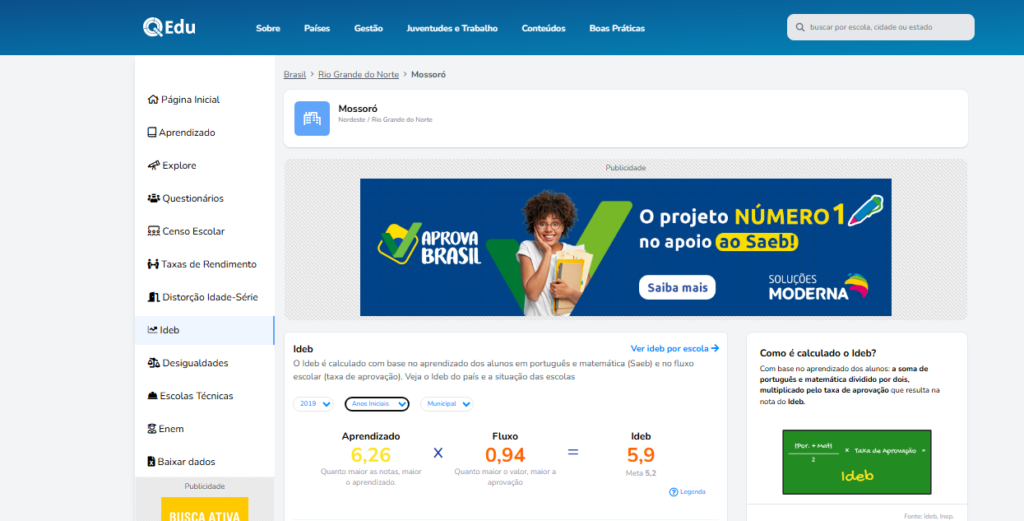Open the Ver ideb por escola link
Screen dimensions: 1024x521
675,348
